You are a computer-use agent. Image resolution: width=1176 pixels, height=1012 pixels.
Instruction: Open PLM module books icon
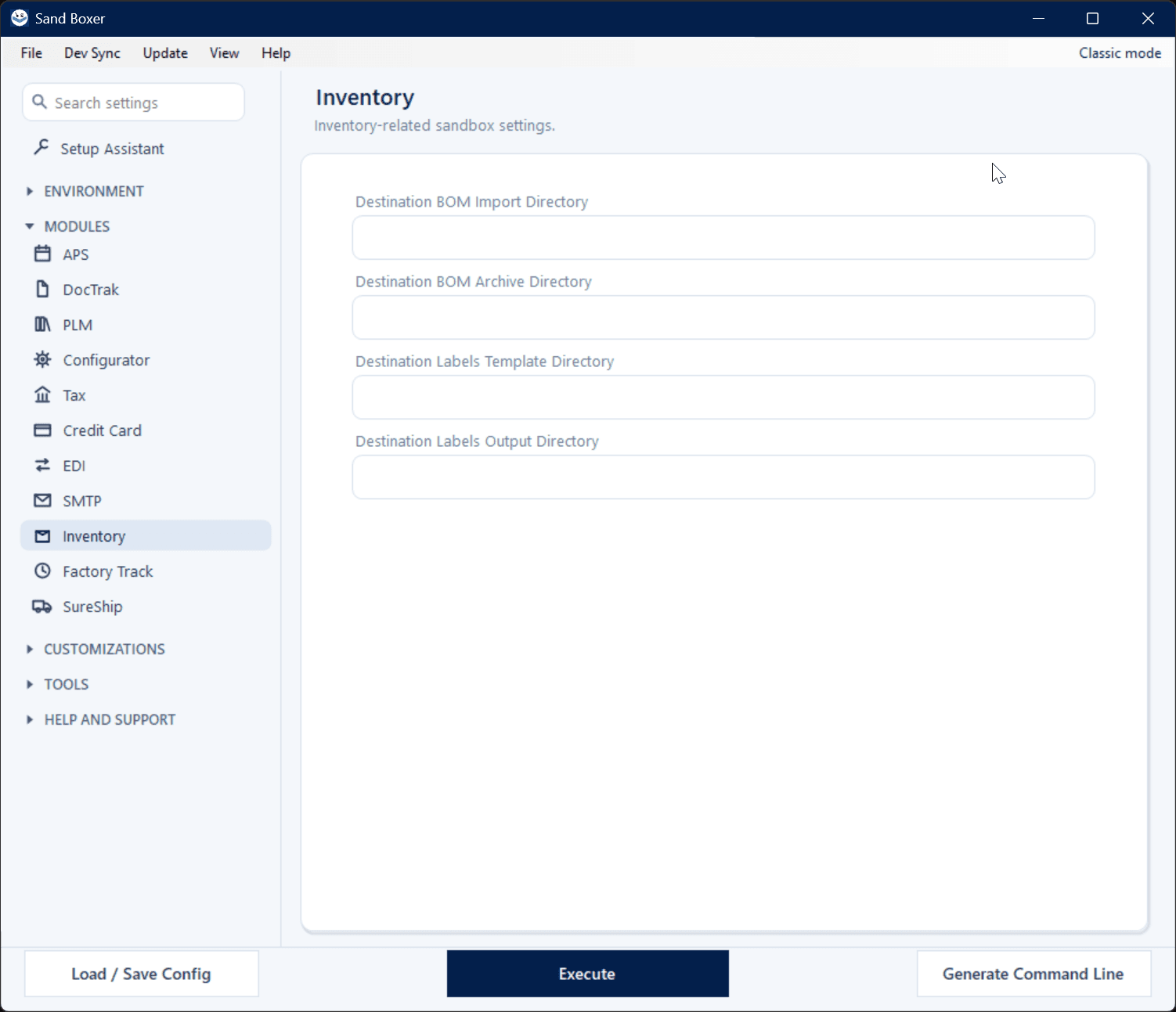[42, 324]
